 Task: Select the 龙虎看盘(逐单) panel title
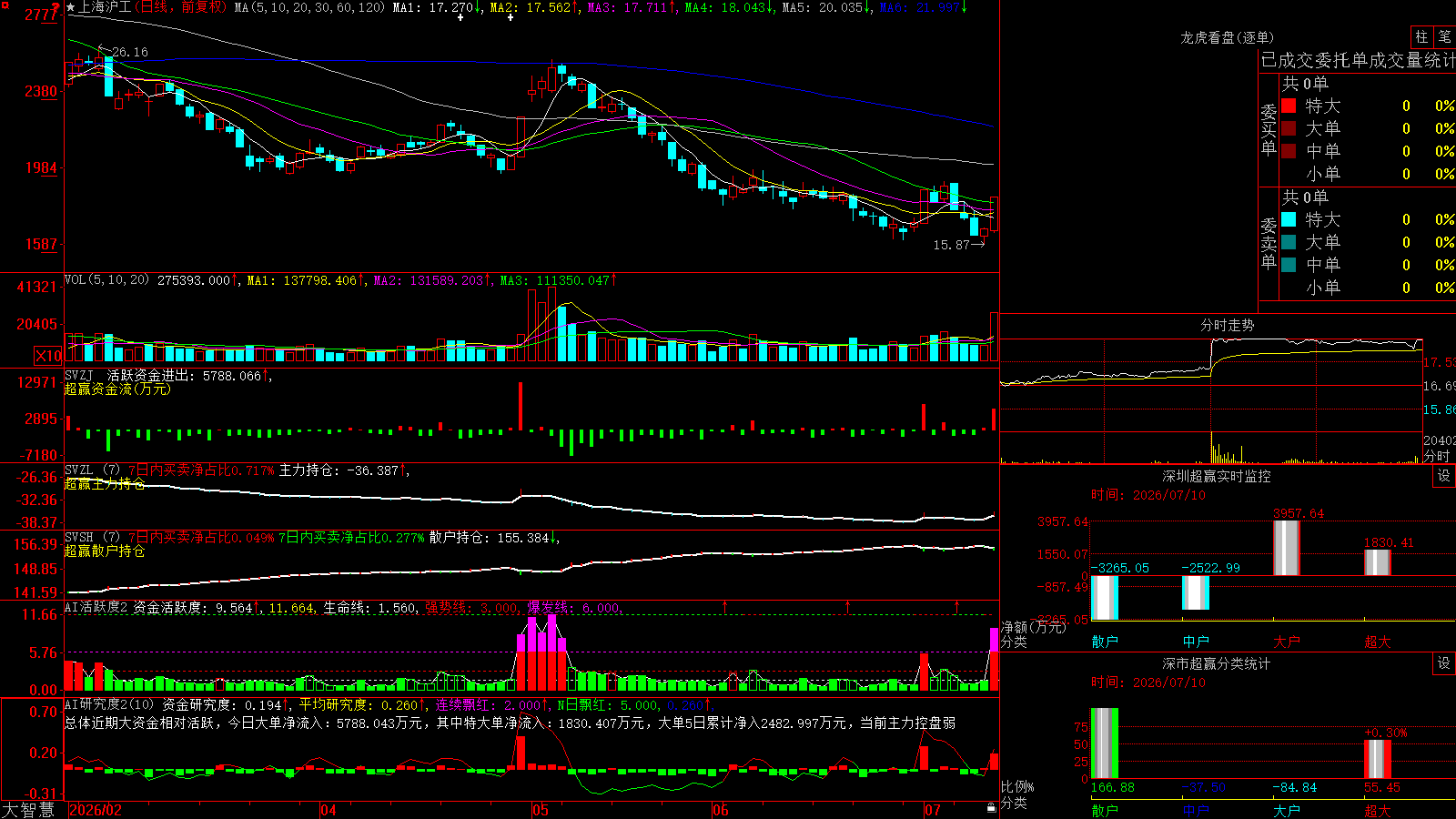(1228, 37)
